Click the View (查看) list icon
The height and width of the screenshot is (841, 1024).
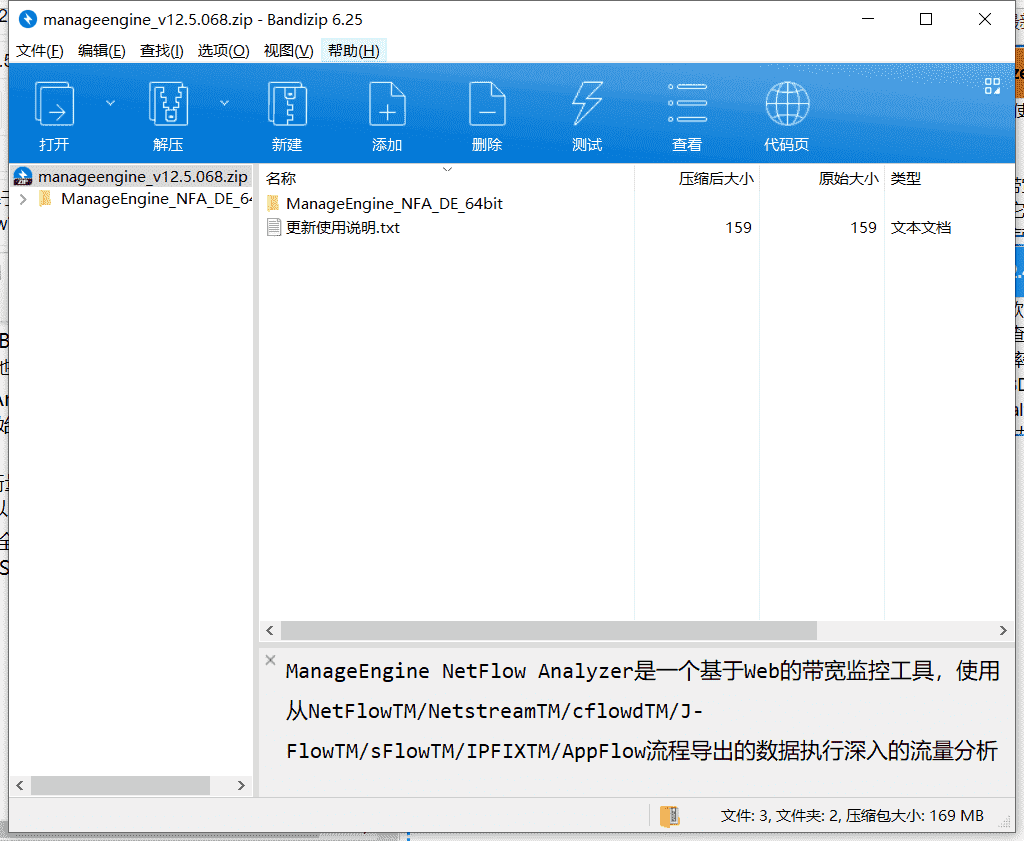point(687,103)
